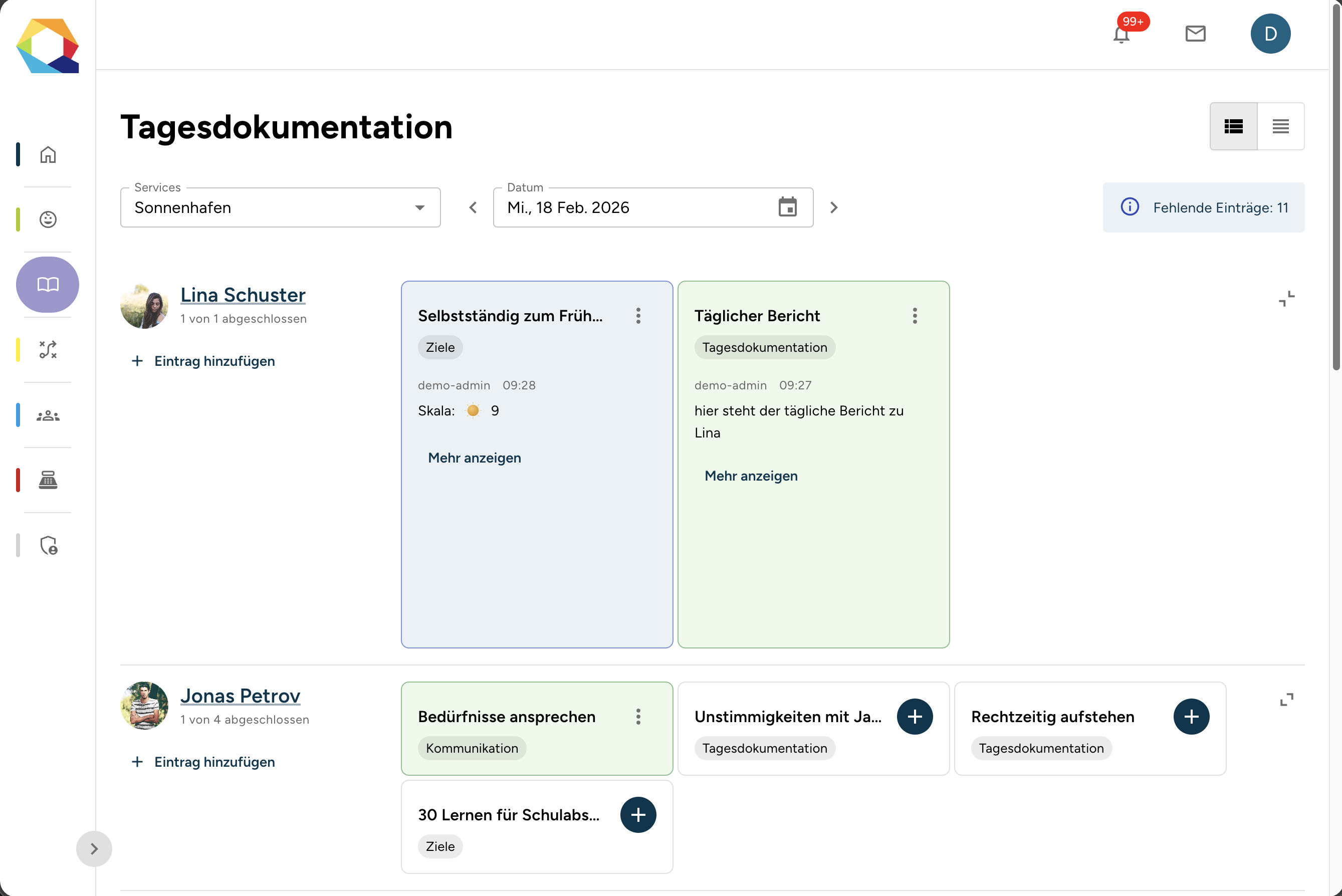Screen dimensions: 1342x896
Task: Add entry for Rechtzeitig aufstehen
Action: 1191,717
